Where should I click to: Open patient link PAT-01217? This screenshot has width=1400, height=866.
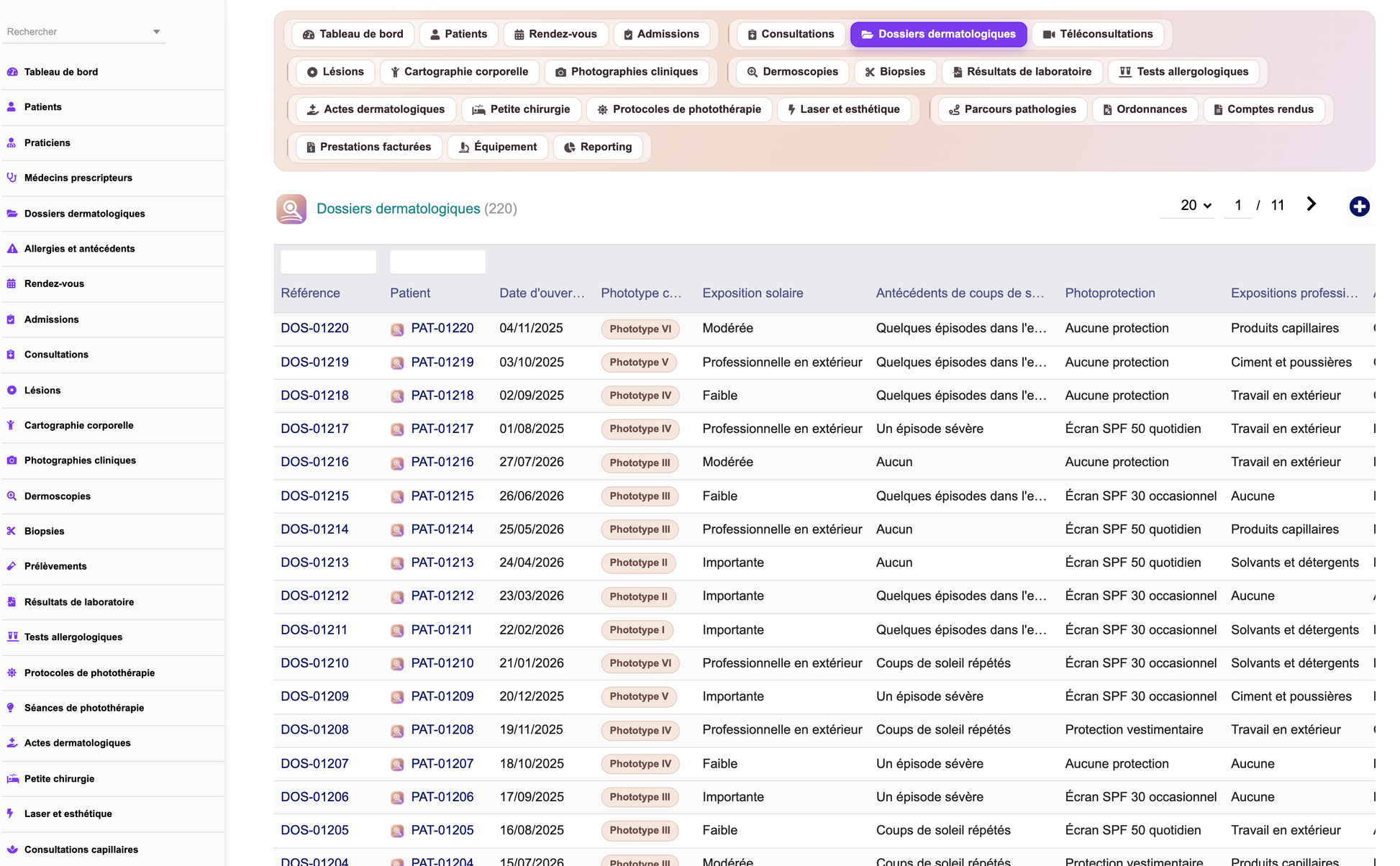tap(442, 429)
